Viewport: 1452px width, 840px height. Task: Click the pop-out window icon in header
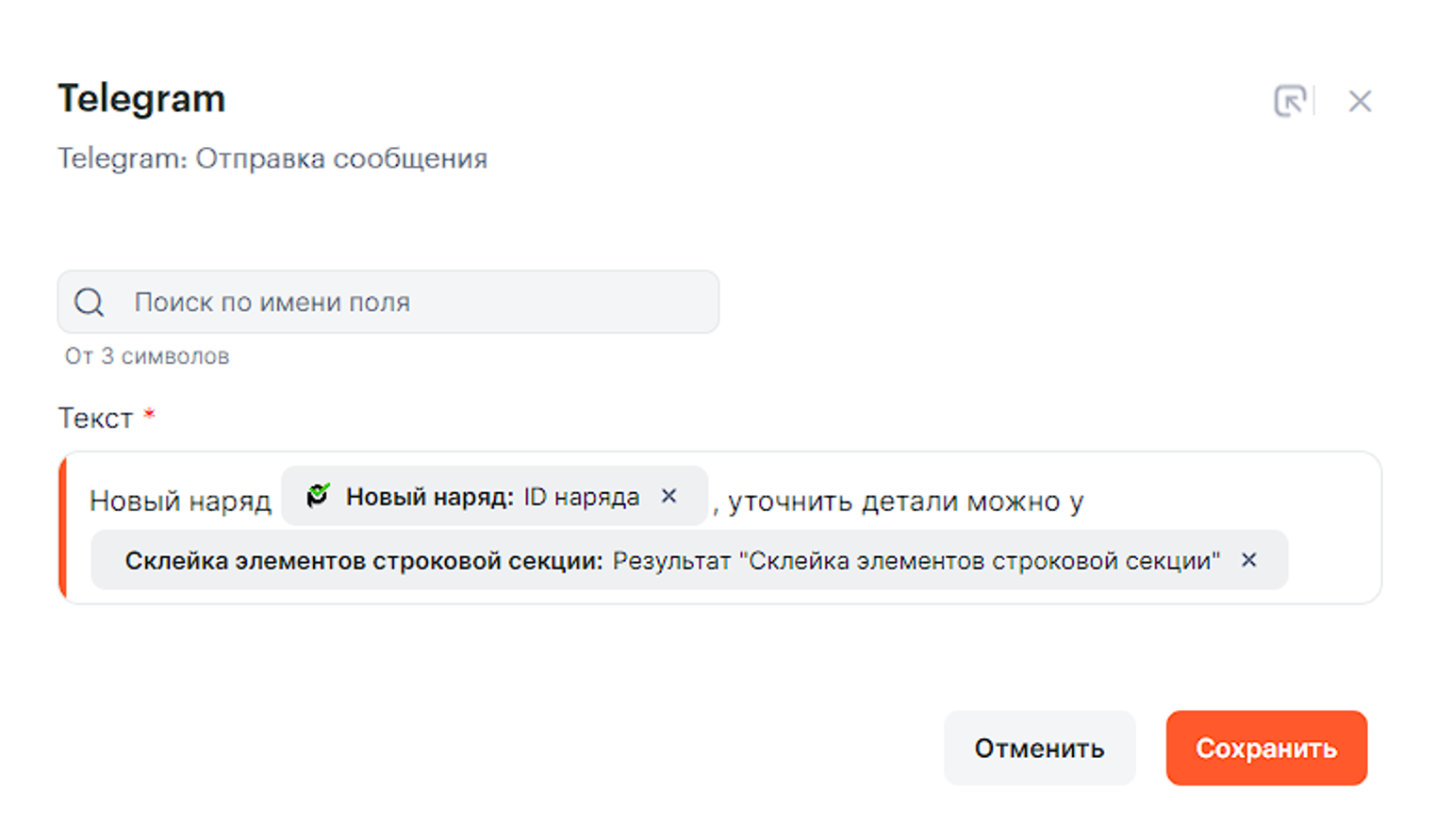point(1289,101)
